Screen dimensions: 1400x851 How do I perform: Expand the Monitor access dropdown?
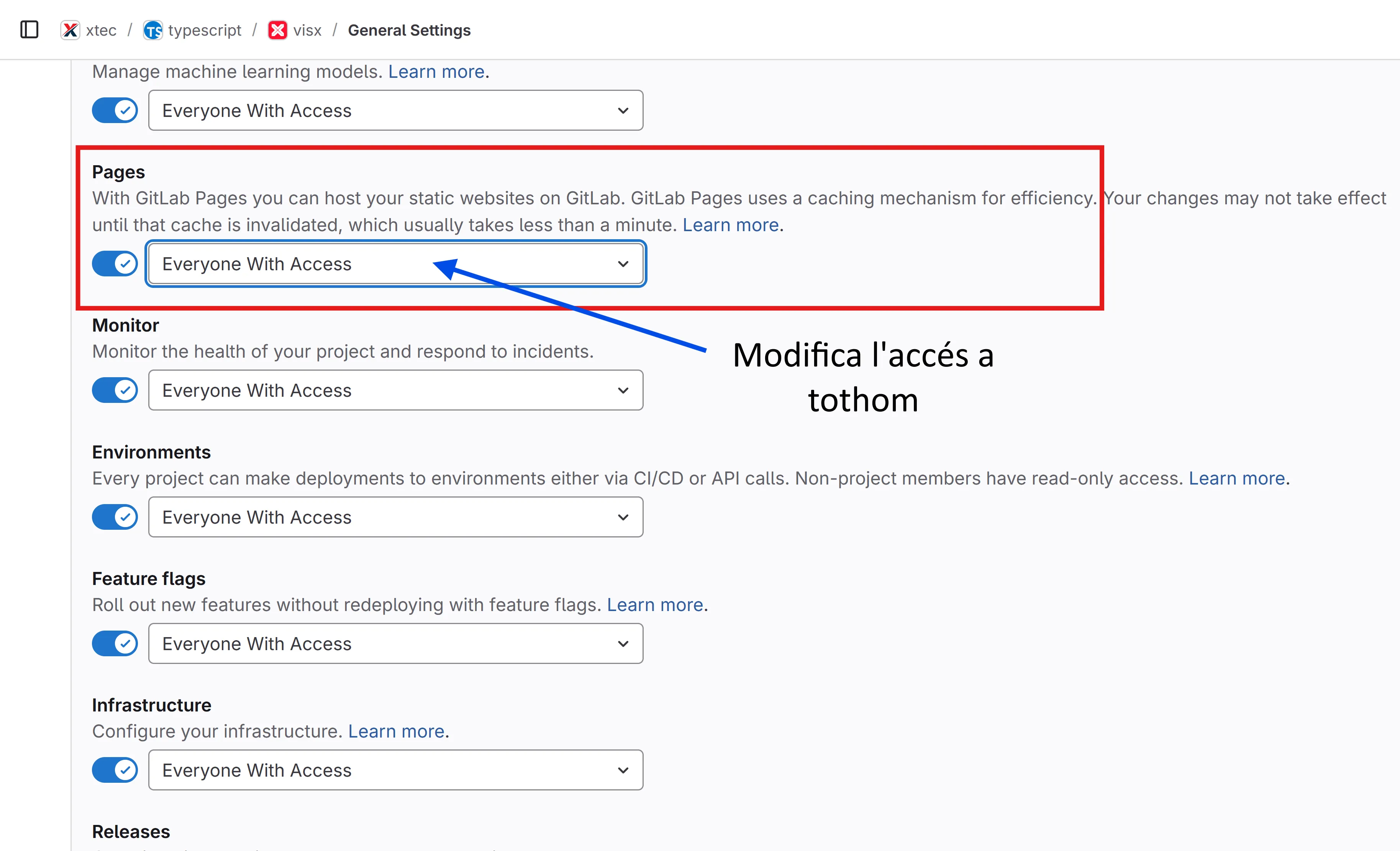coord(395,391)
